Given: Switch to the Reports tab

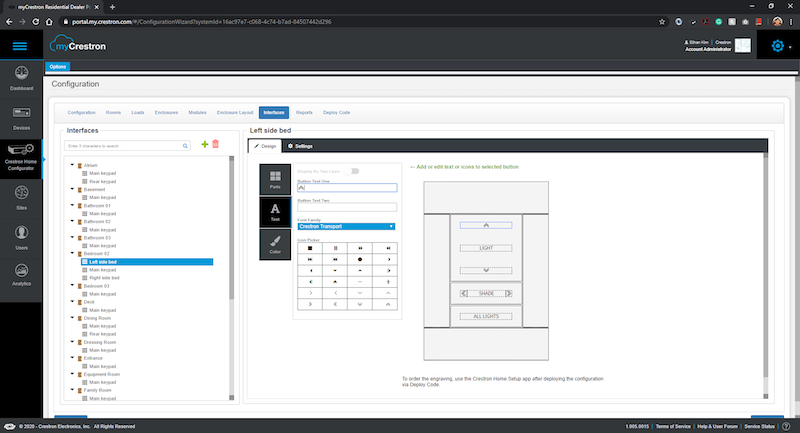Looking at the screenshot, I should (304, 113).
